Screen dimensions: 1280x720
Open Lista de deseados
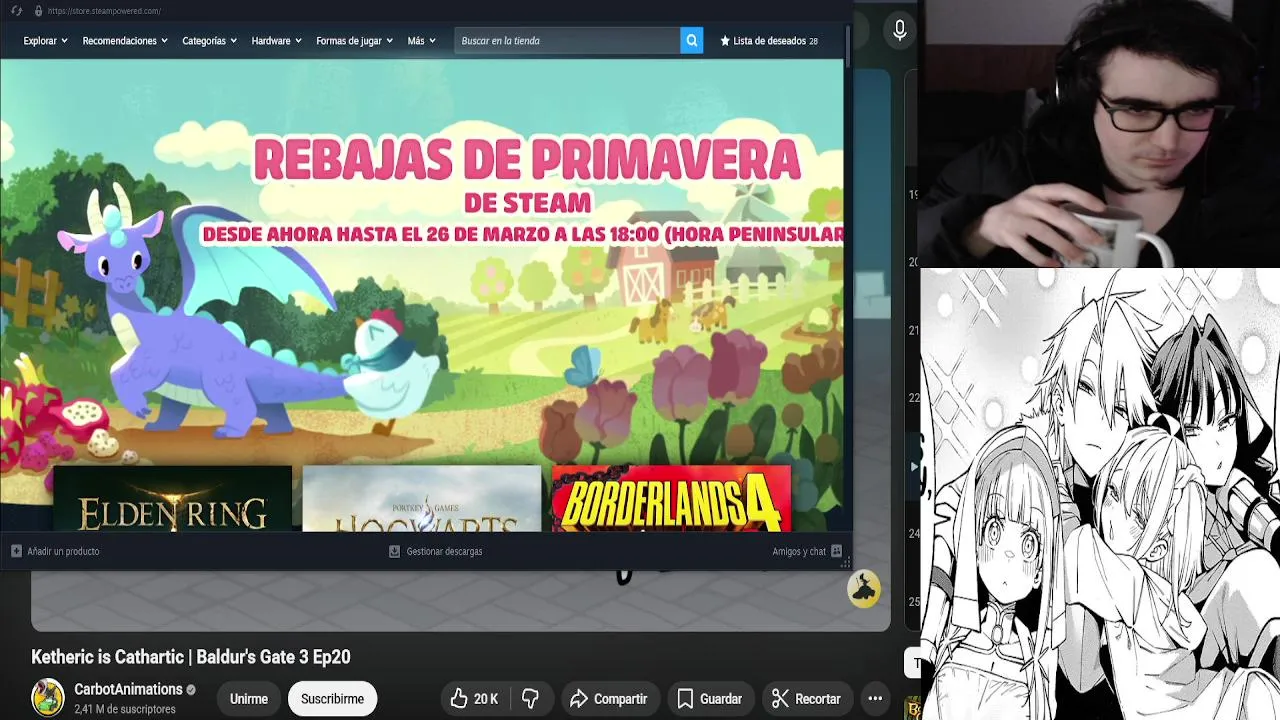tap(769, 41)
